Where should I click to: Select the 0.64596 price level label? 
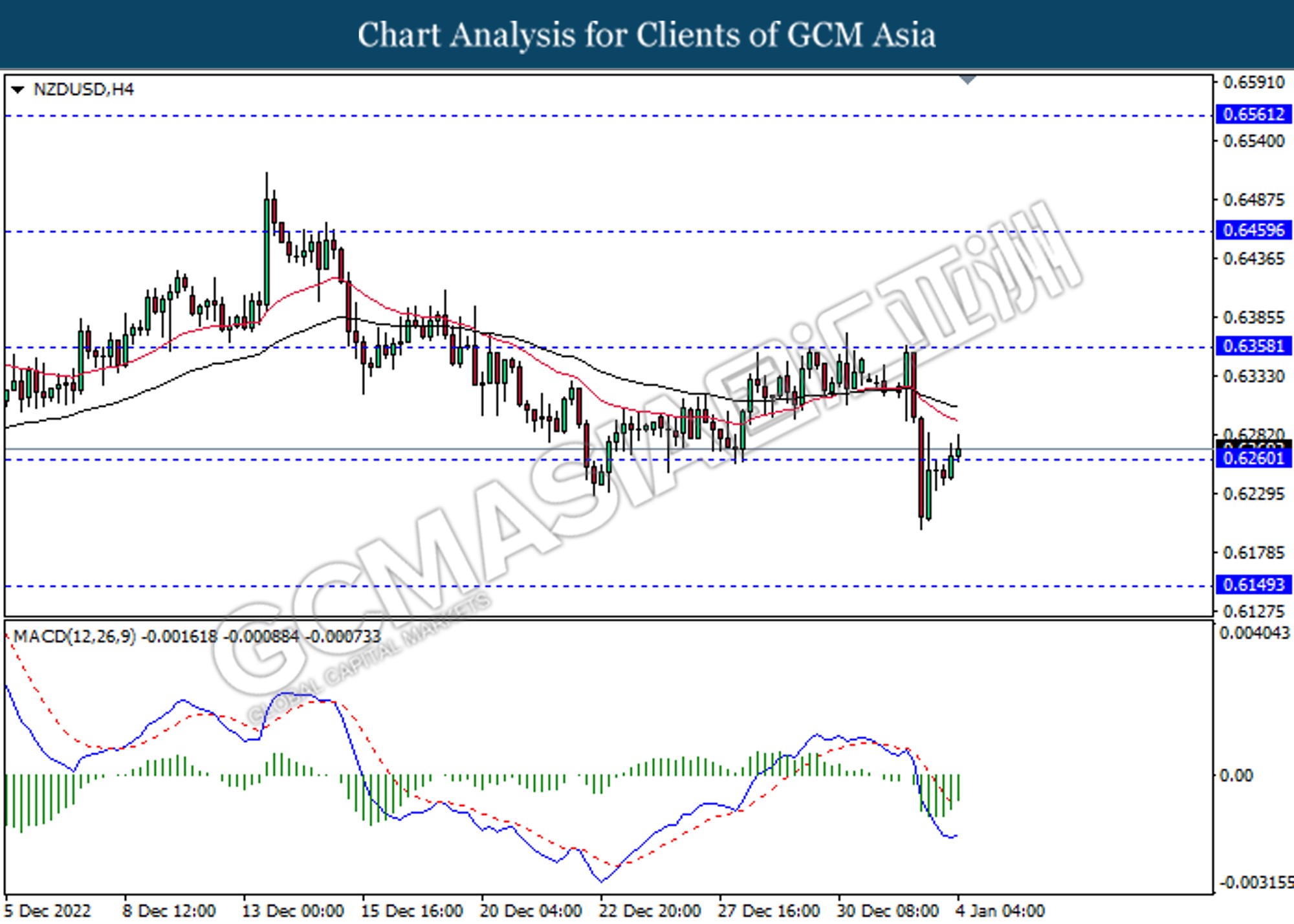(1254, 230)
